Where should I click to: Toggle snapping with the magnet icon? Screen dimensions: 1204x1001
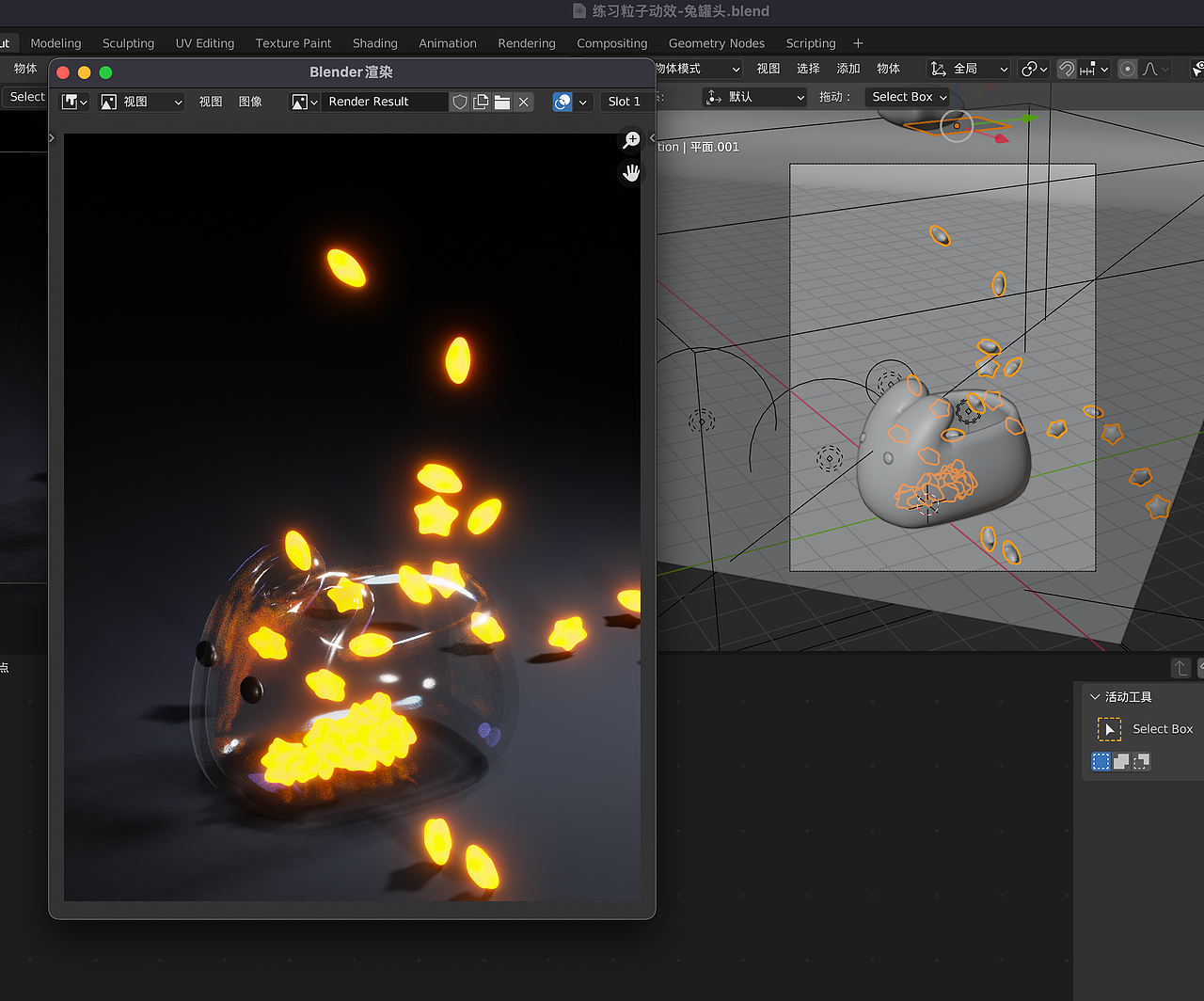pyautogui.click(x=1066, y=69)
